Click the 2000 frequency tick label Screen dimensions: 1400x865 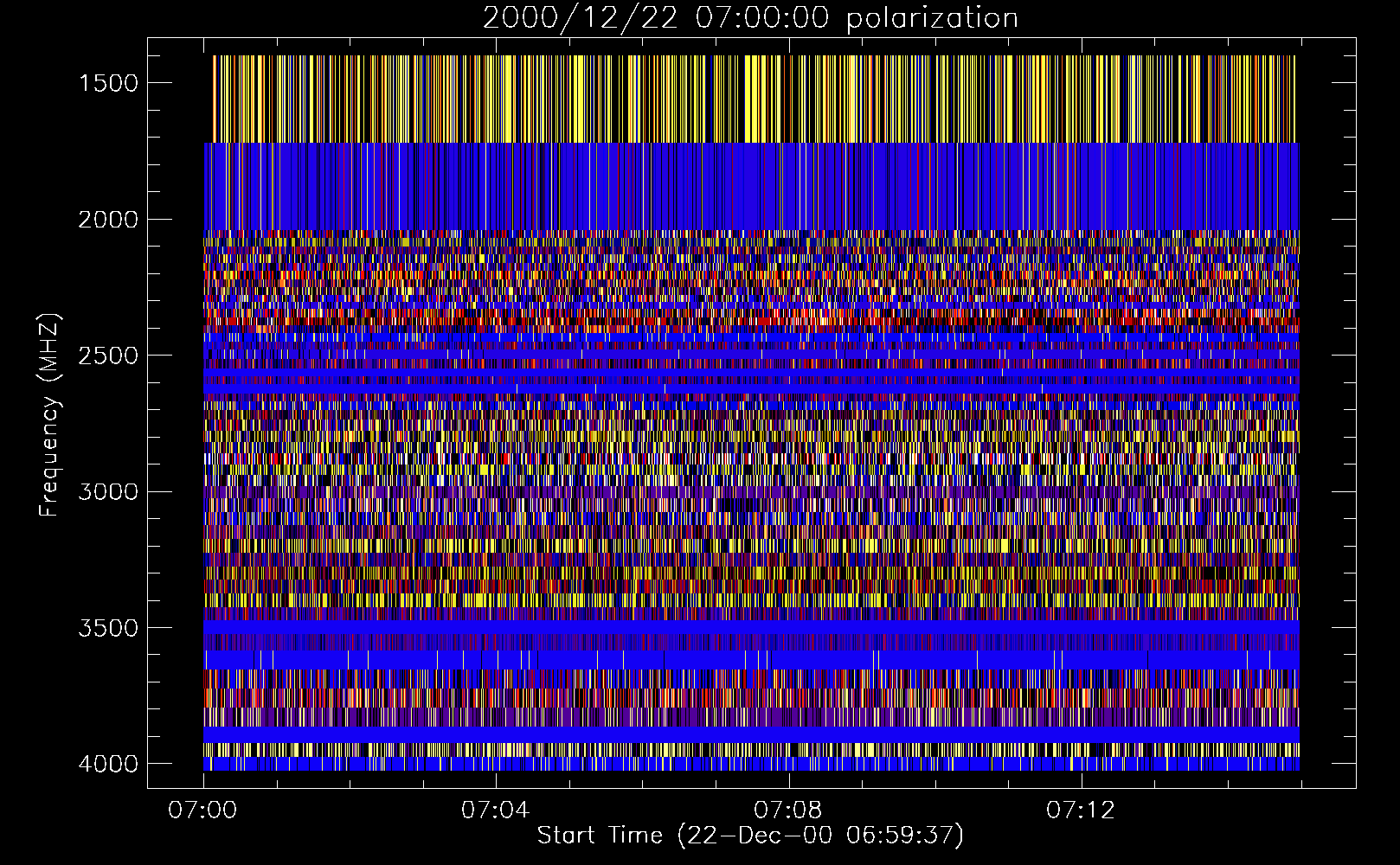(108, 220)
